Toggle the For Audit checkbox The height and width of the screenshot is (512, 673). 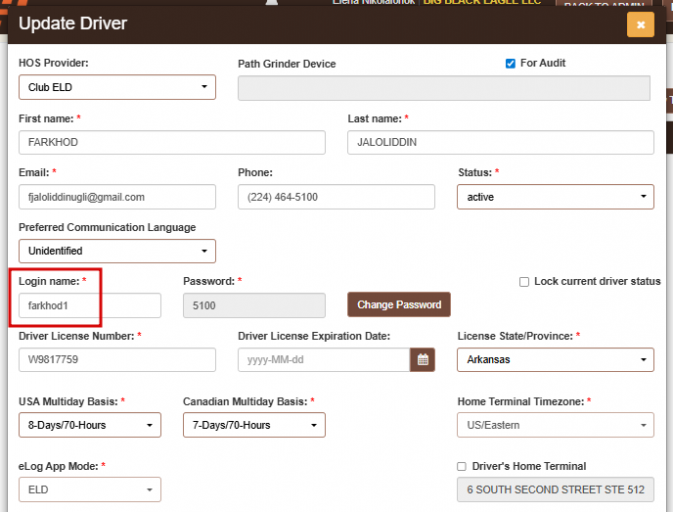click(x=510, y=64)
